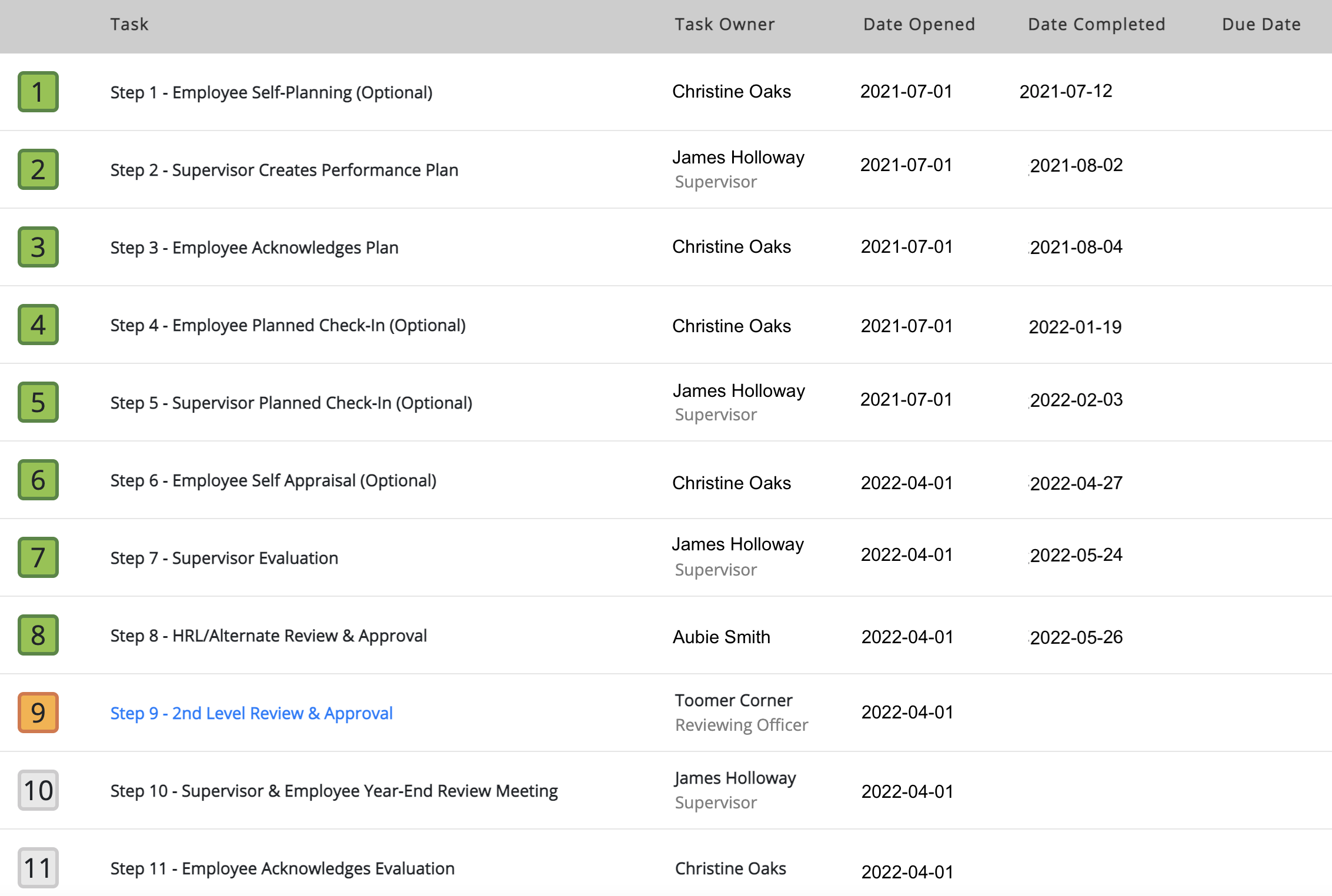The width and height of the screenshot is (1332, 896).
Task: Click the Date Completed column header
Action: [1097, 24]
